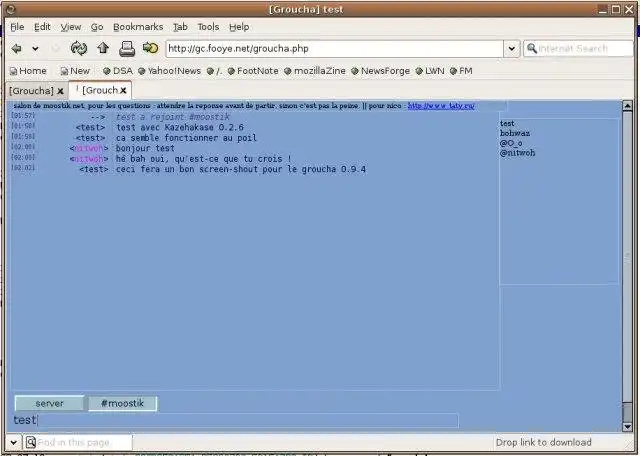The height and width of the screenshot is (456, 640).
Task: Open the FootNote bookmark
Action: [x=253, y=71]
